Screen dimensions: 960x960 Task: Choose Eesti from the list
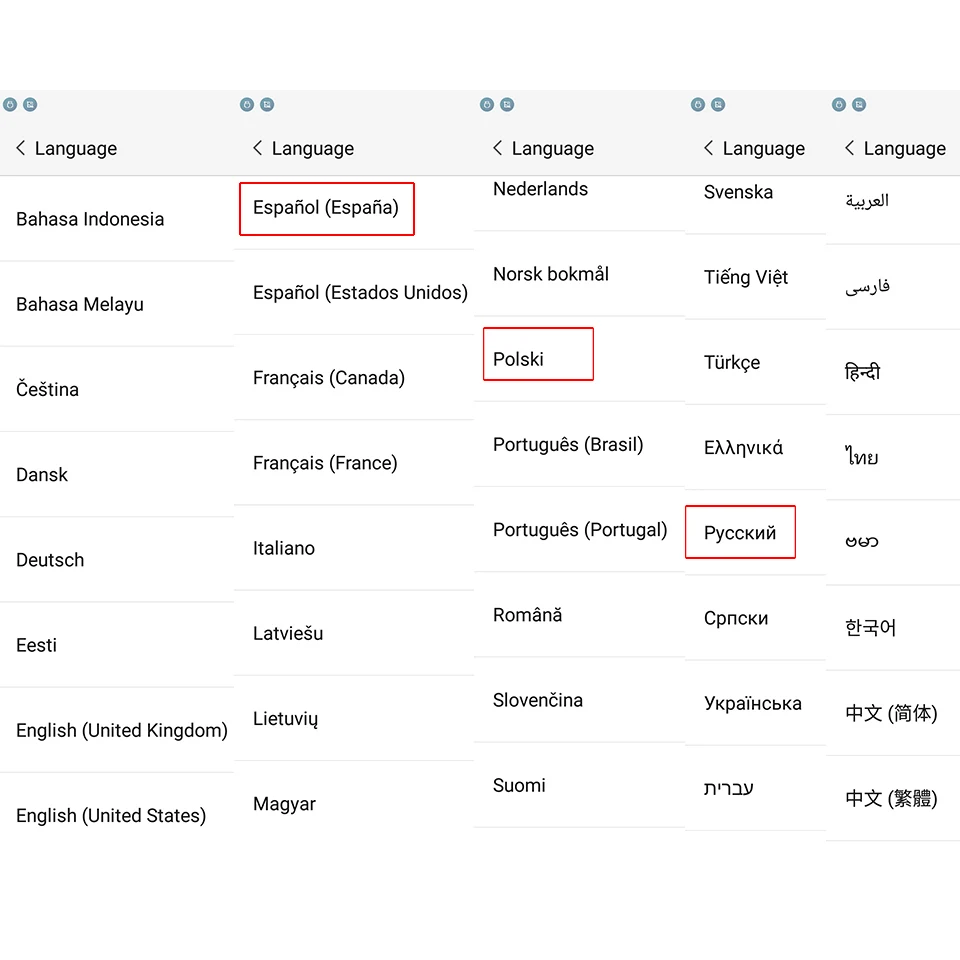pos(117,645)
